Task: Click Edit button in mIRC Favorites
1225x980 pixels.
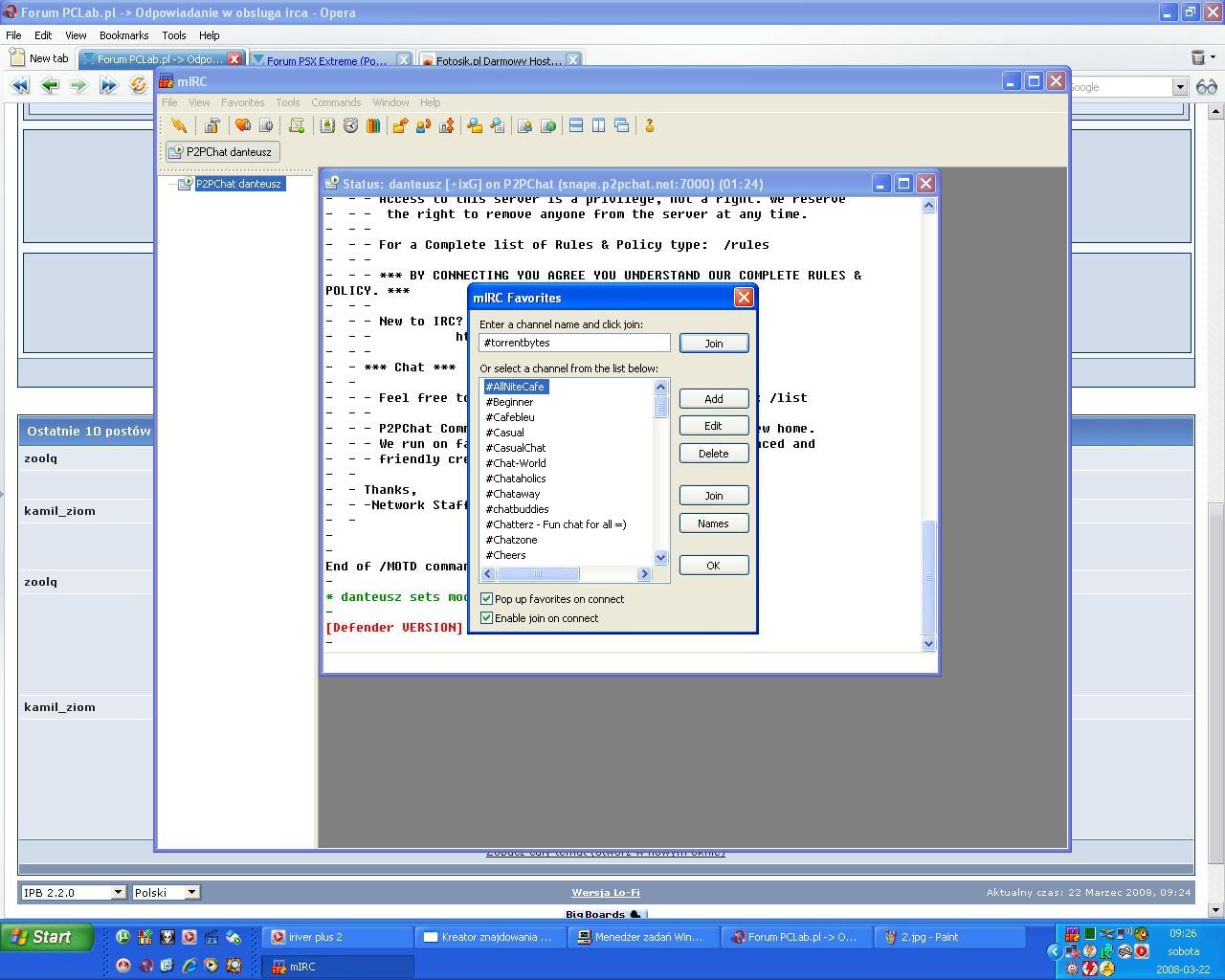Action: (x=714, y=426)
